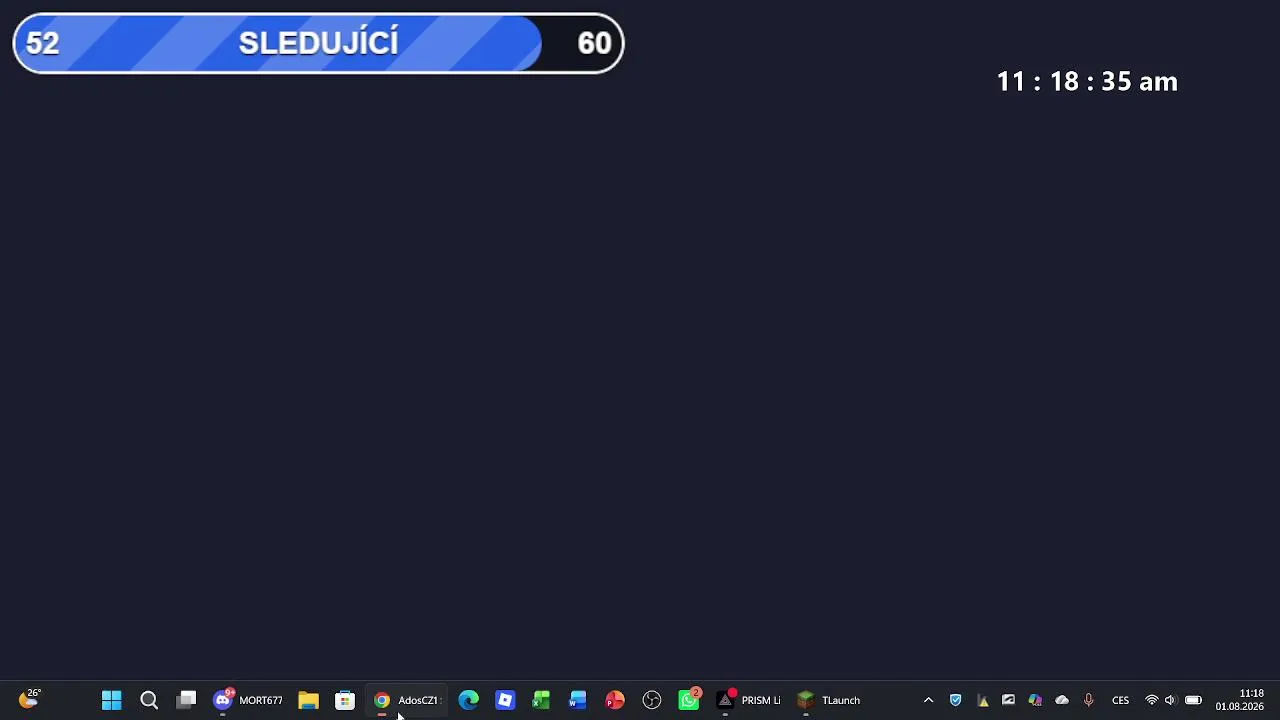
Task: Click the battery status icon
Action: coord(1193,700)
